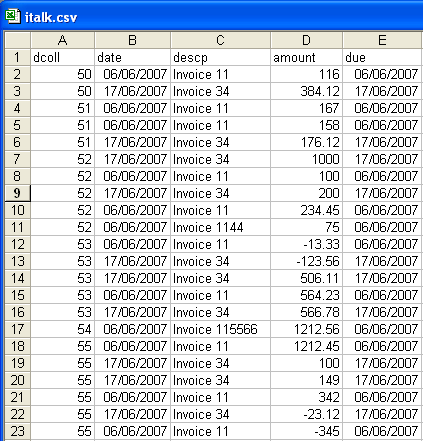Click the amount cell showing 384.12
423x441 pixels.
[306, 91]
